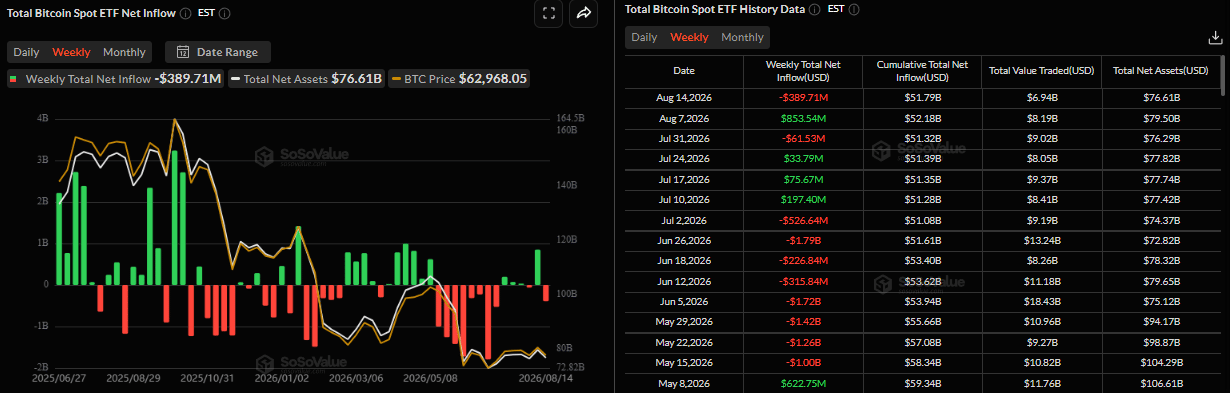Download the ETF history data
1230x393 pixels.
(x=1215, y=38)
